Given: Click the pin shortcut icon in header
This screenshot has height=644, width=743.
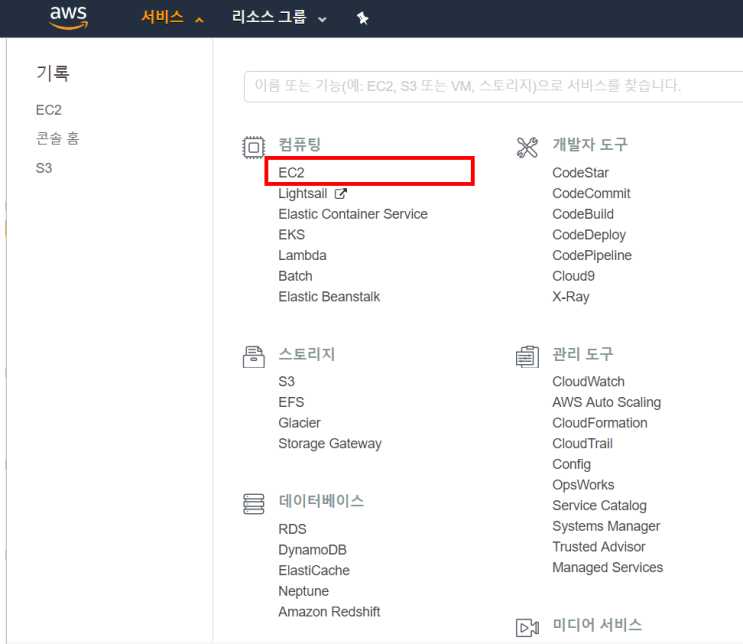Looking at the screenshot, I should tap(362, 18).
